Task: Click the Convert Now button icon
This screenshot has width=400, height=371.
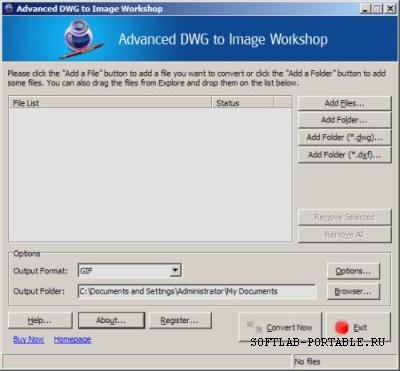Action: pos(254,327)
